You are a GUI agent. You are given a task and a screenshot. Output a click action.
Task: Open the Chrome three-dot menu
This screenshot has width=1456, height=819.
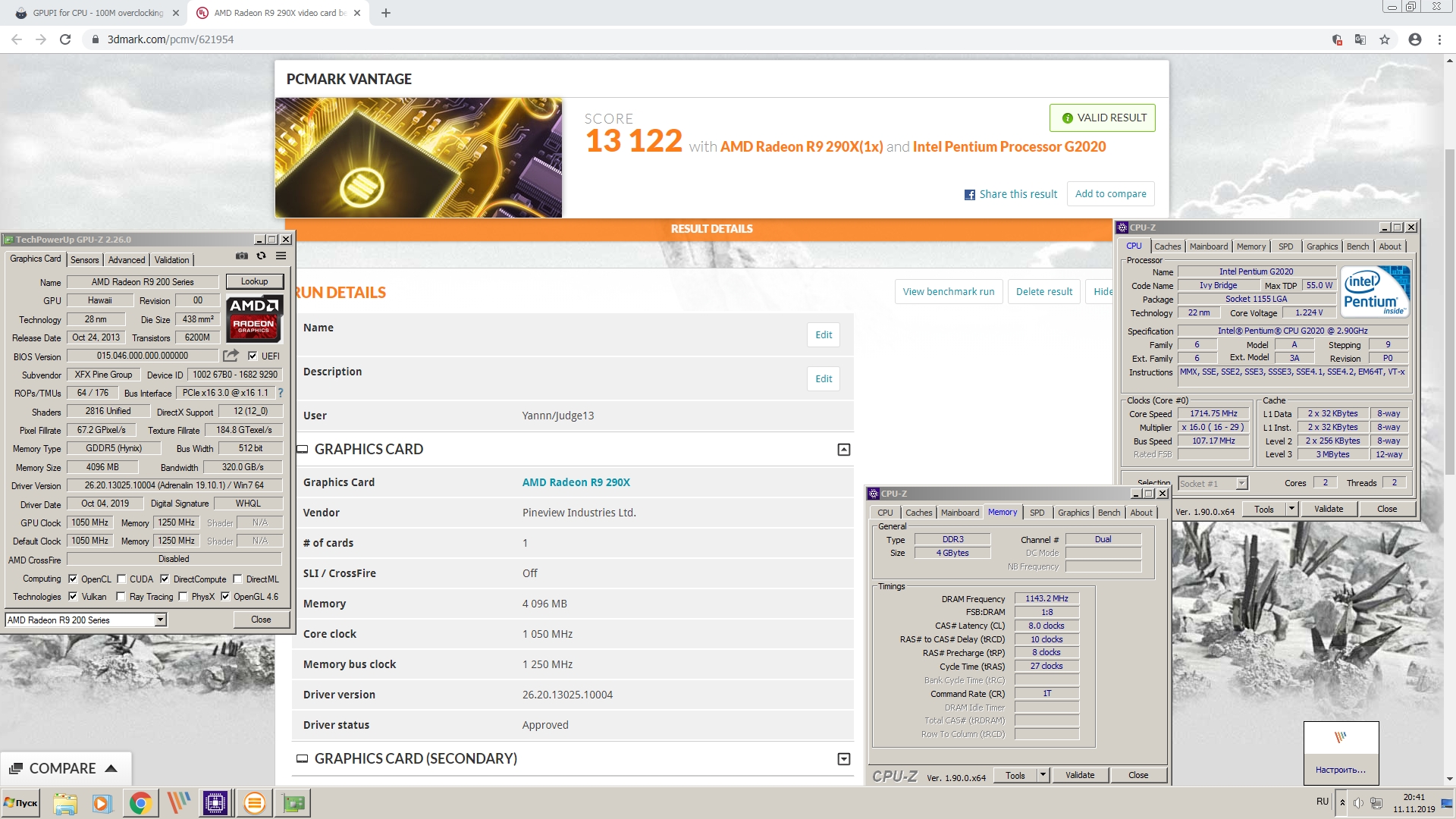[x=1439, y=39]
